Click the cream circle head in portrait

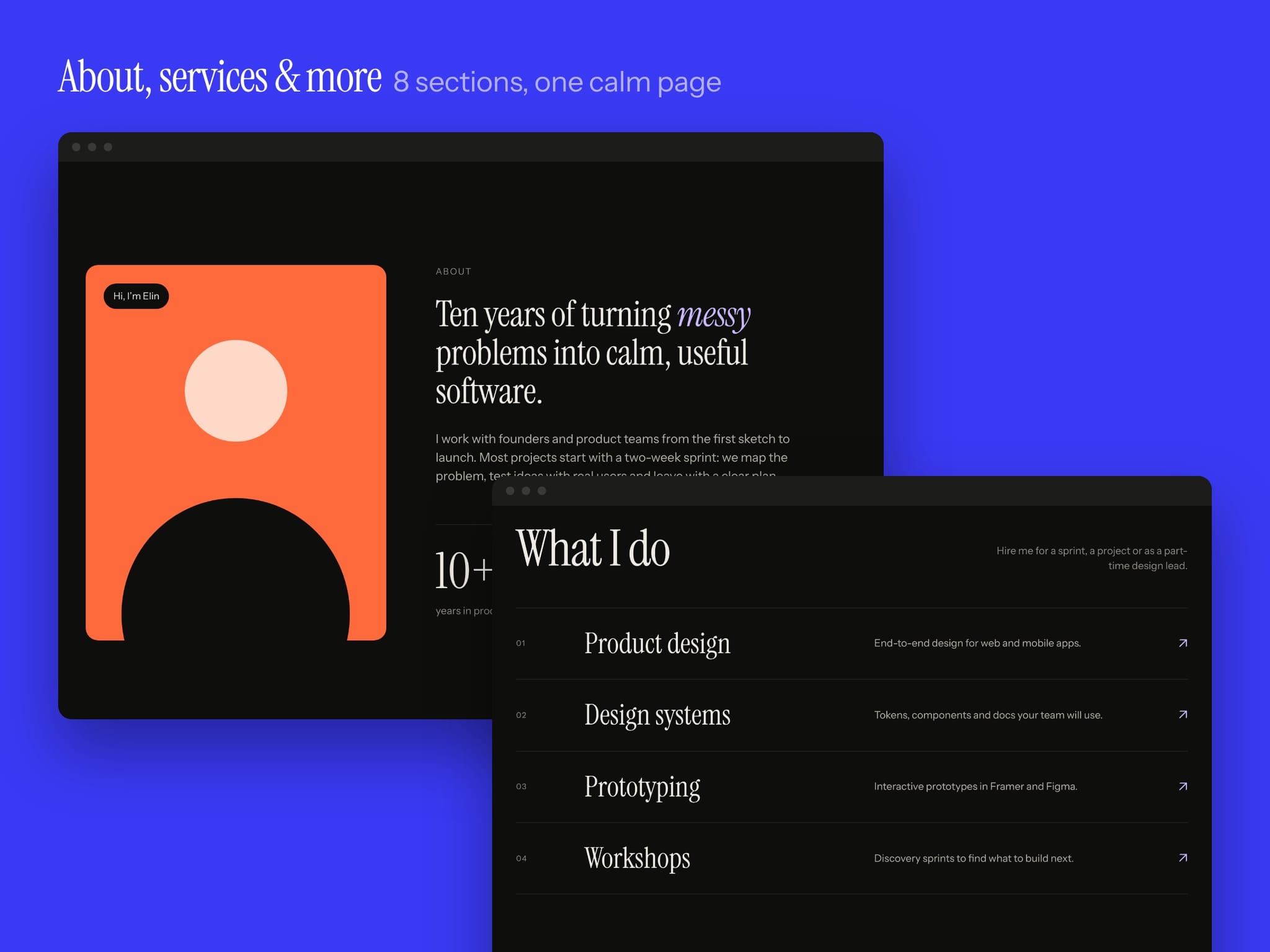(236, 390)
